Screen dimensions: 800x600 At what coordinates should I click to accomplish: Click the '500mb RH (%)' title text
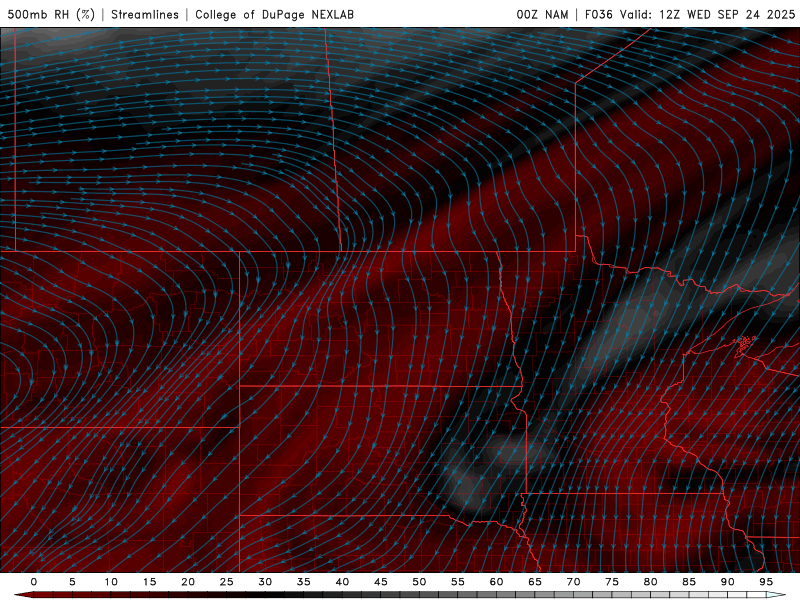[51, 14]
